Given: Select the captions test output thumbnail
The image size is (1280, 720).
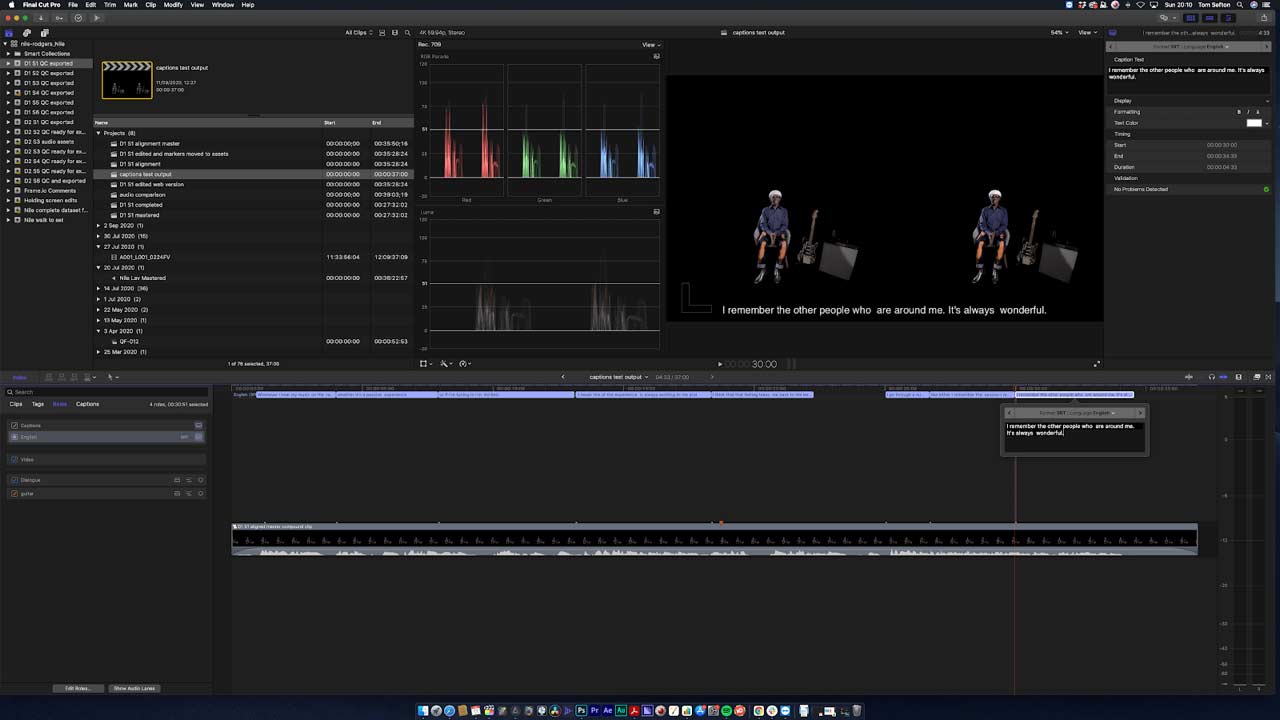Looking at the screenshot, I should 127,80.
